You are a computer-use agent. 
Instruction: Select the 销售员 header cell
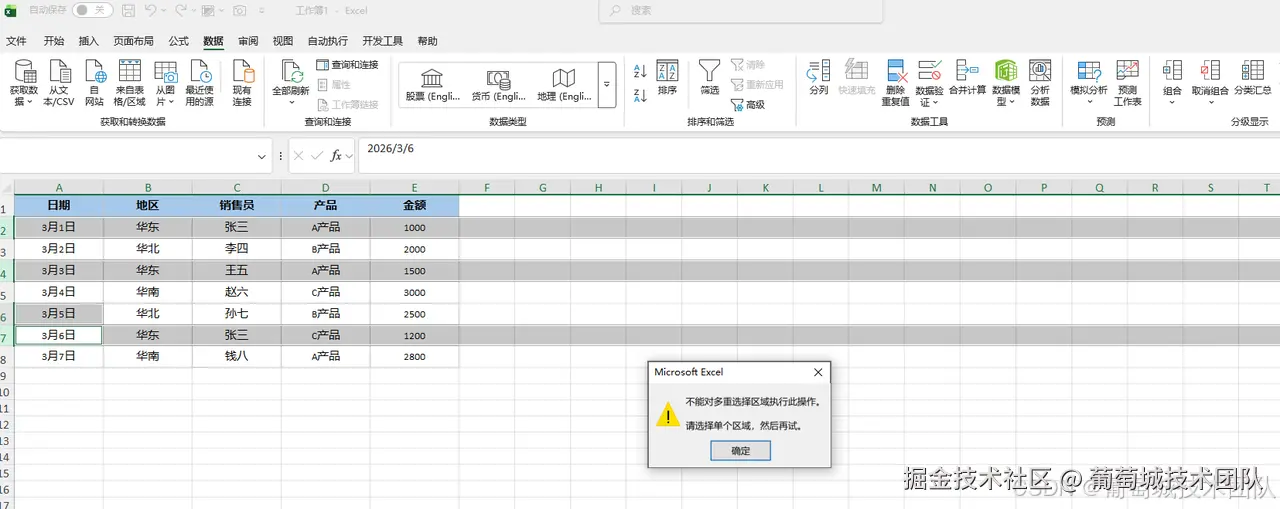click(x=237, y=205)
